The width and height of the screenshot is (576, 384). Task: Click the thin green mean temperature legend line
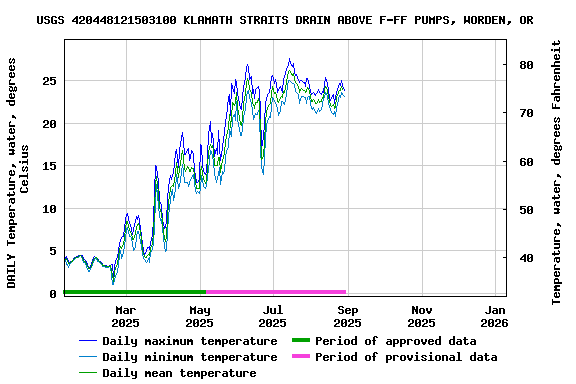point(88,373)
